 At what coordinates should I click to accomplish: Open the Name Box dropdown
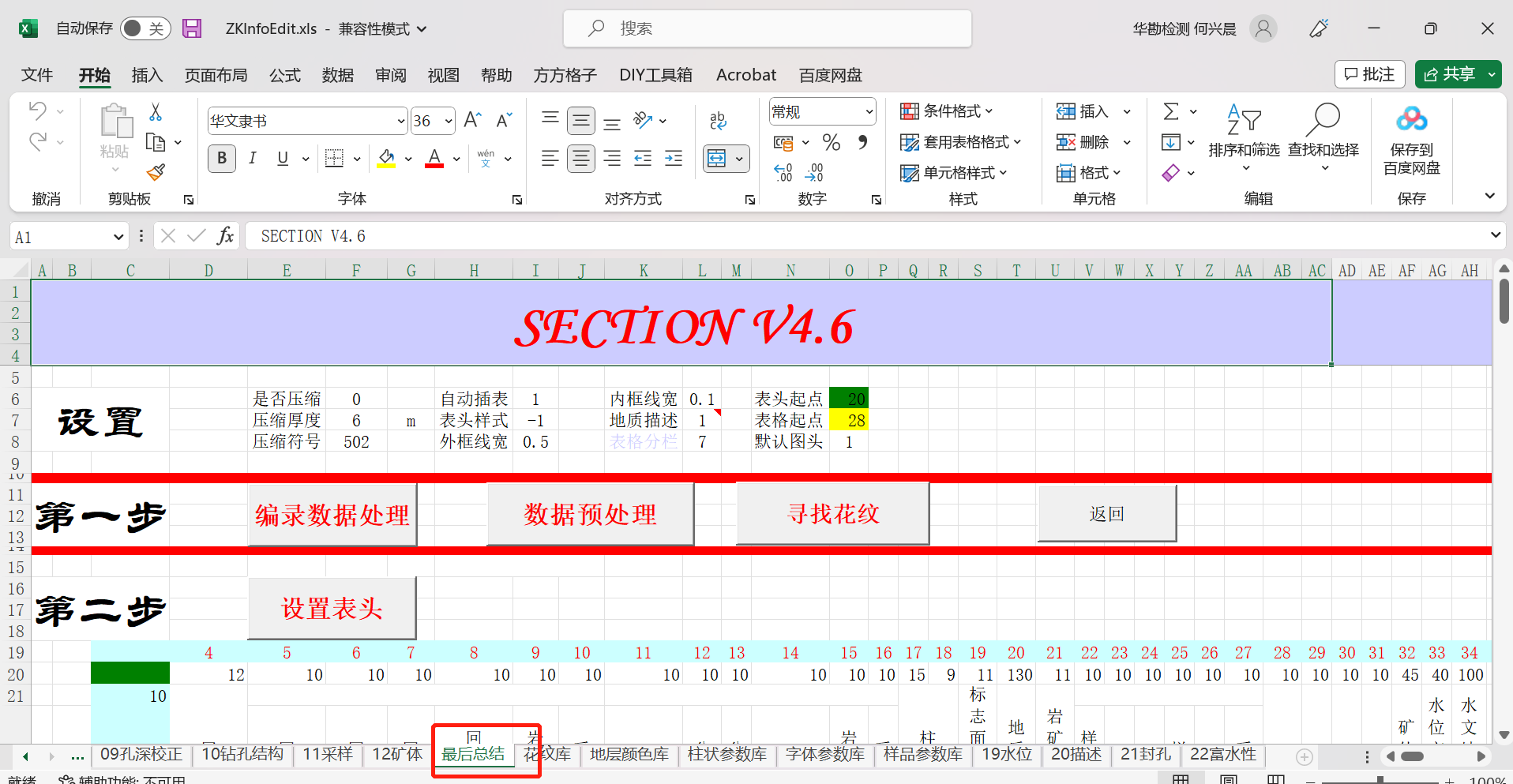point(118,236)
